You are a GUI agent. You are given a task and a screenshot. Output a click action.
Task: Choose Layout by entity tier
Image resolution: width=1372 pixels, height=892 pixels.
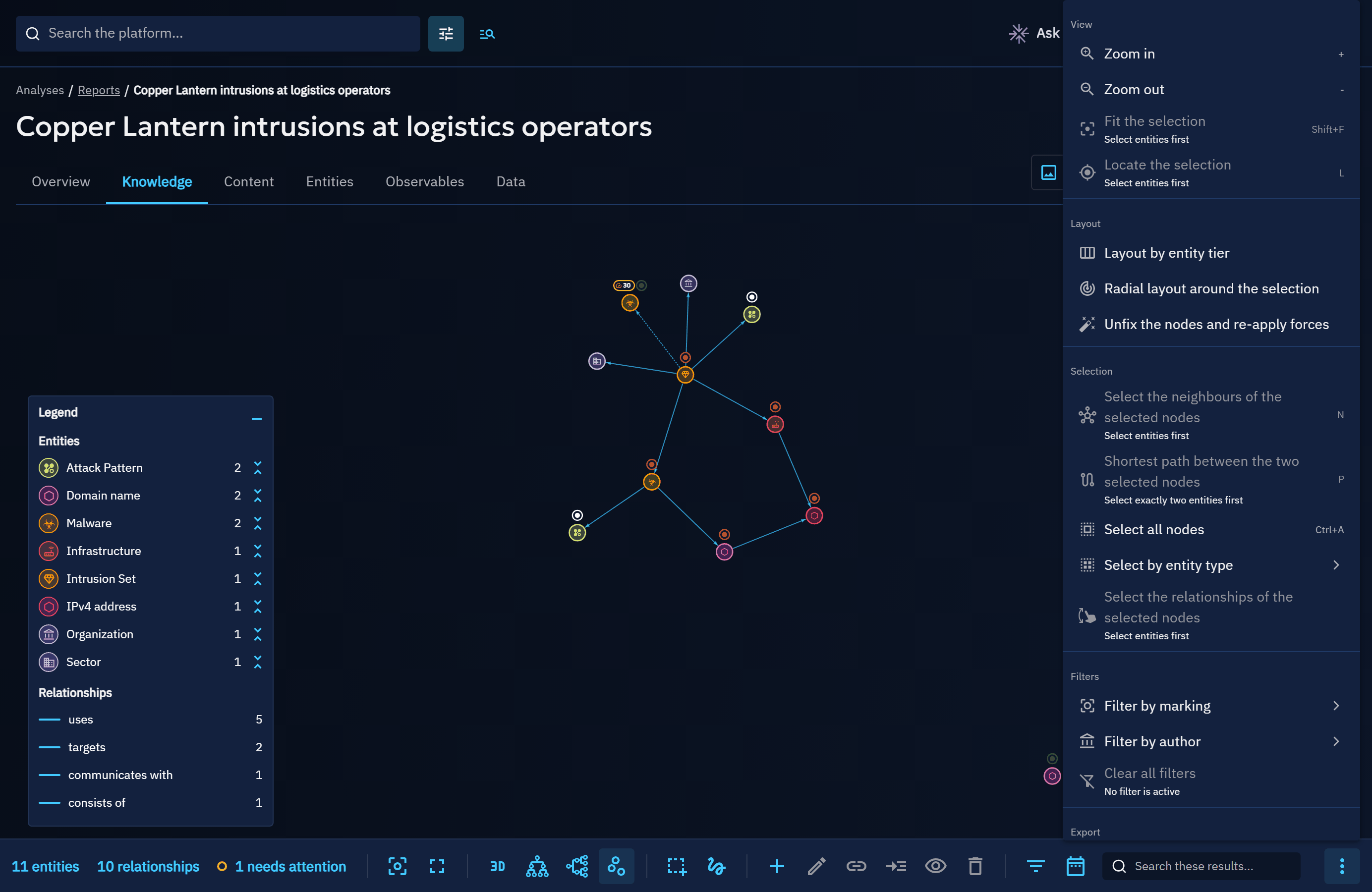coord(1211,253)
